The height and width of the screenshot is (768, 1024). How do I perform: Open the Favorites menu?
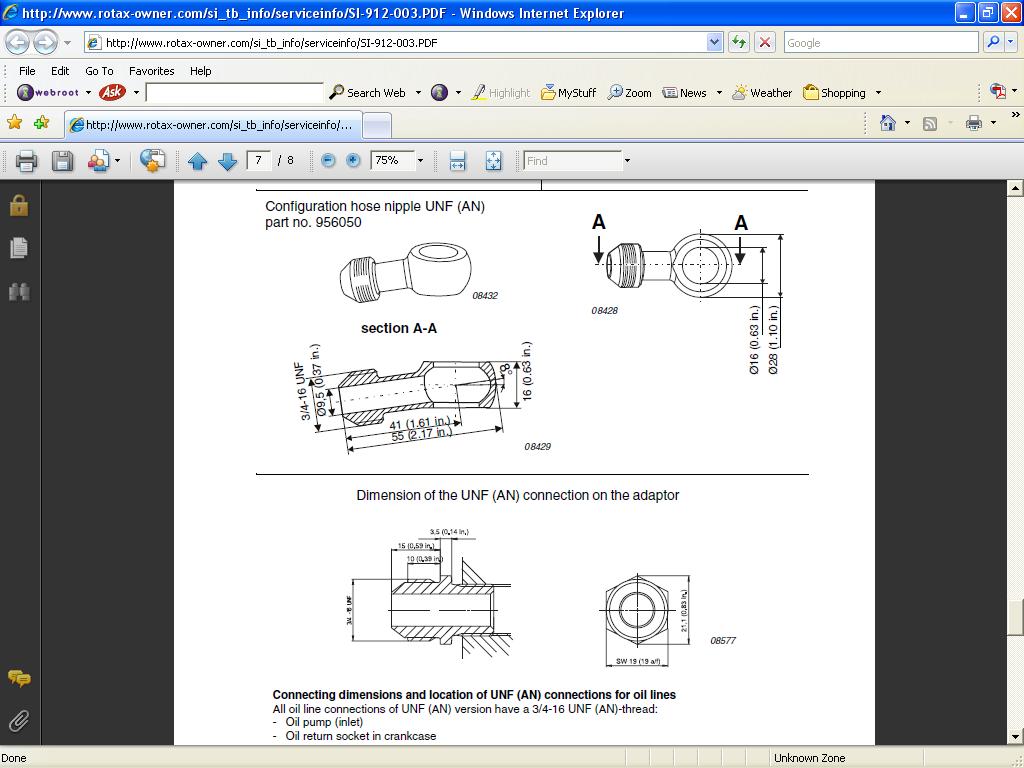(x=151, y=71)
